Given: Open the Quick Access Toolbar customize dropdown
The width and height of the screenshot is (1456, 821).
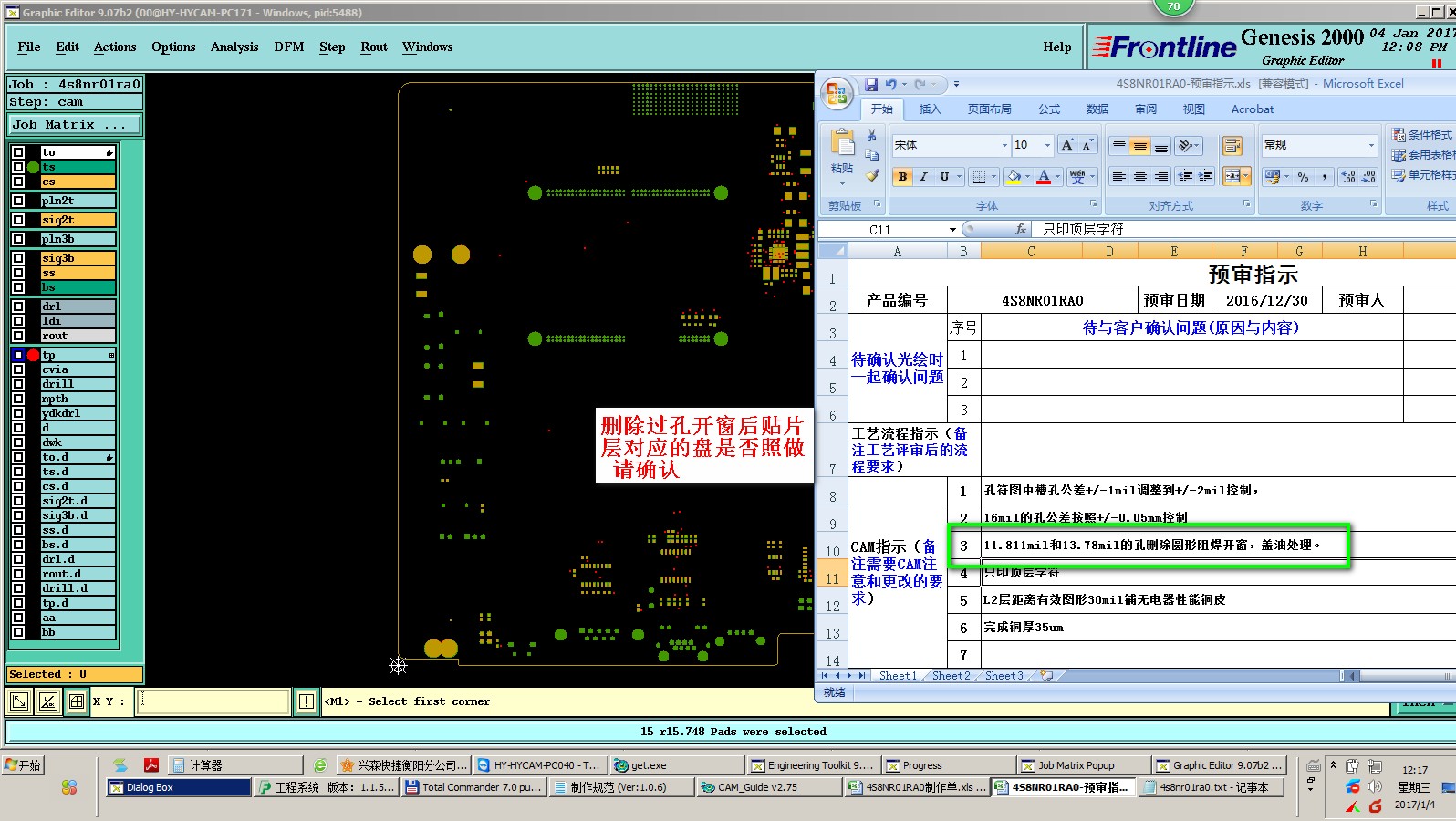Looking at the screenshot, I should pyautogui.click(x=956, y=84).
